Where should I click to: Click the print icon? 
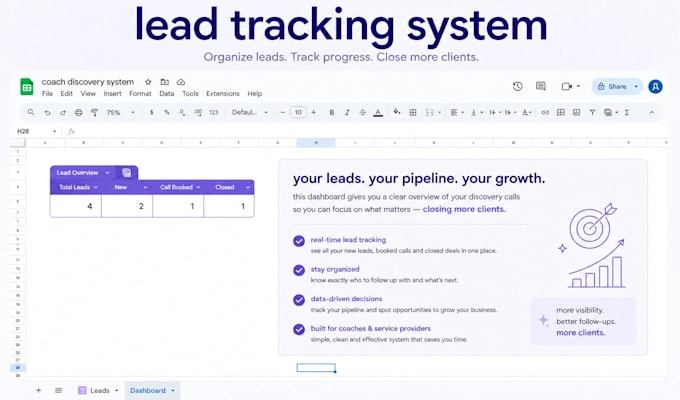tap(78, 112)
